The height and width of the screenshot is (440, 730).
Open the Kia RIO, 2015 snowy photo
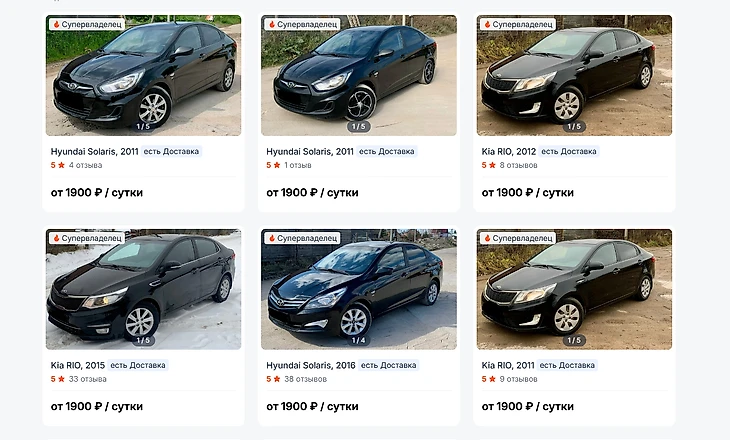pyautogui.click(x=143, y=290)
